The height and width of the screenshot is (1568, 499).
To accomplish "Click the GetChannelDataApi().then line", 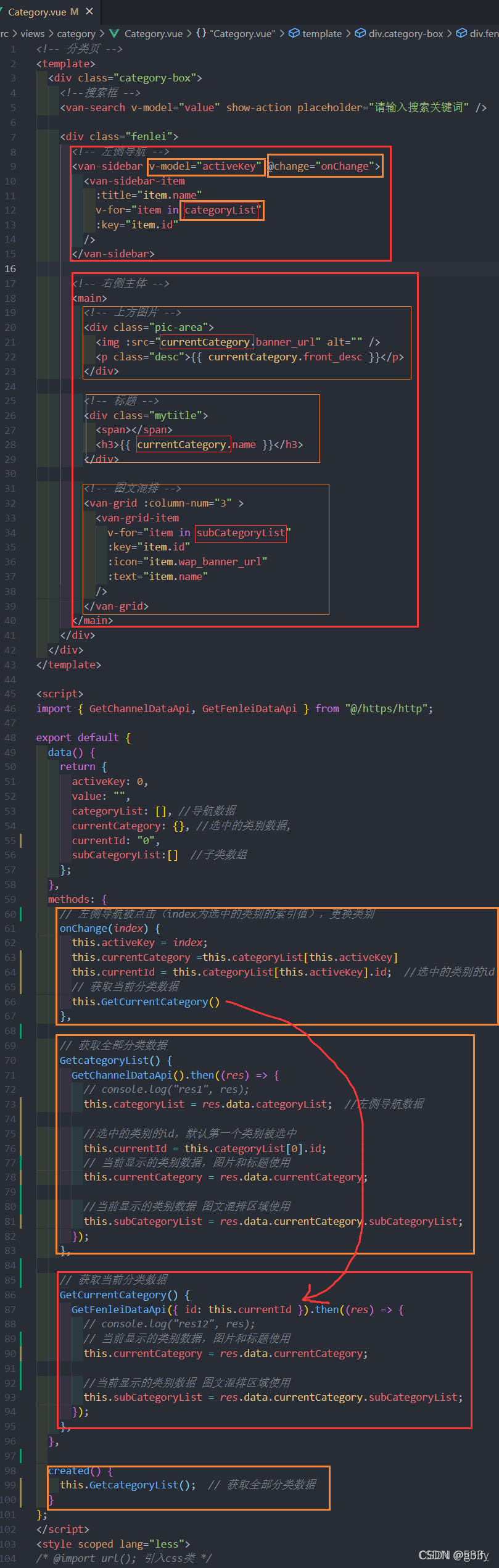I will point(175,1075).
